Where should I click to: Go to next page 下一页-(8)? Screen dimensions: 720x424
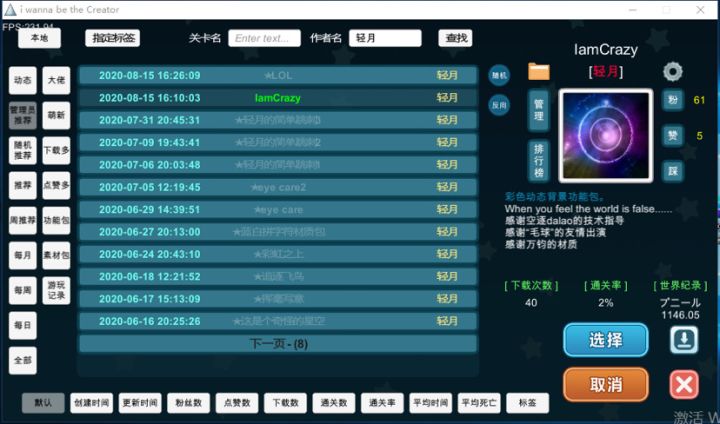[x=278, y=344]
